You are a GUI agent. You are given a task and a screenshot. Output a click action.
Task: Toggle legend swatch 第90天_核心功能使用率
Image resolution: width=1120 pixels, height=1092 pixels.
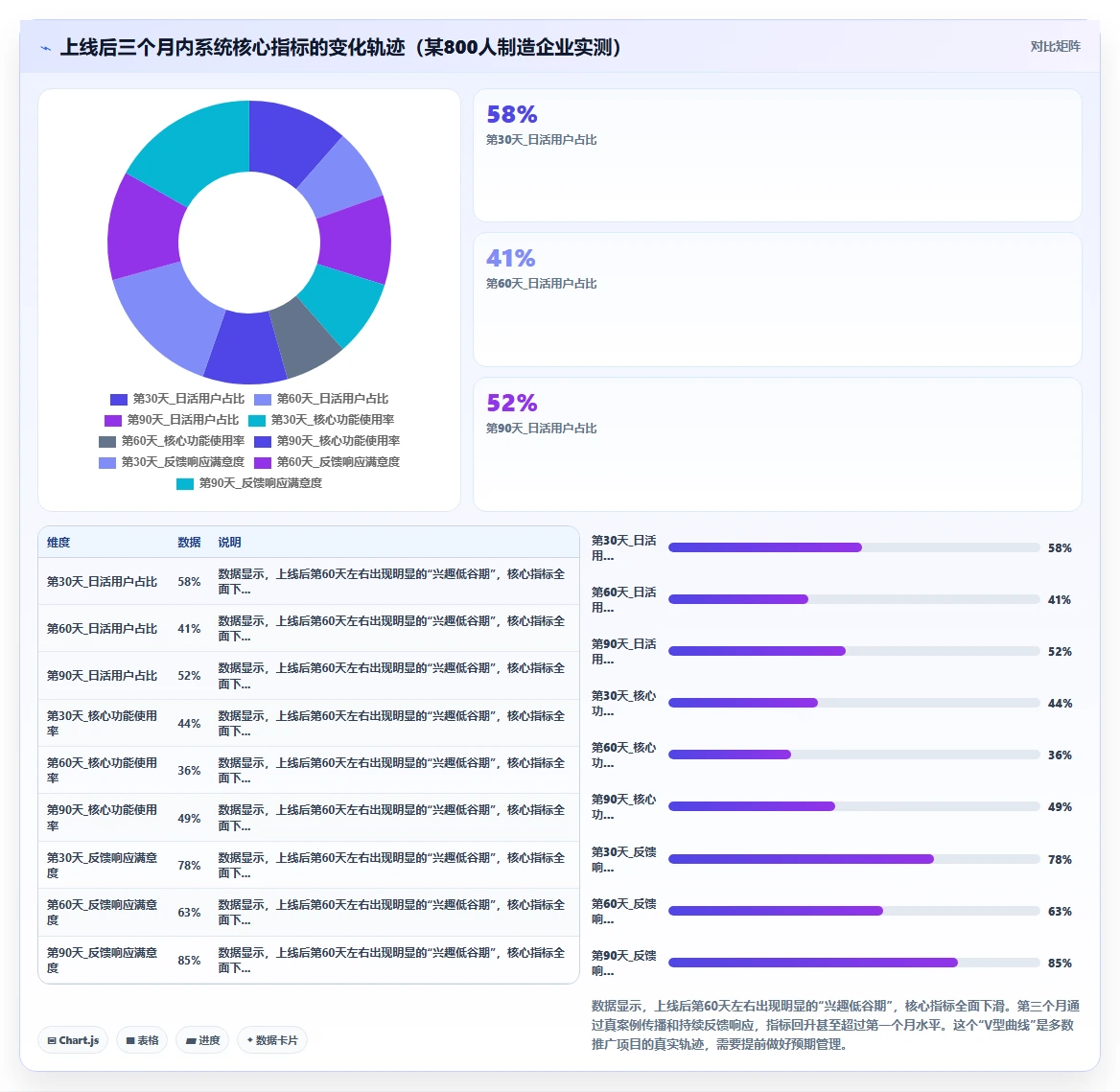click(263, 441)
